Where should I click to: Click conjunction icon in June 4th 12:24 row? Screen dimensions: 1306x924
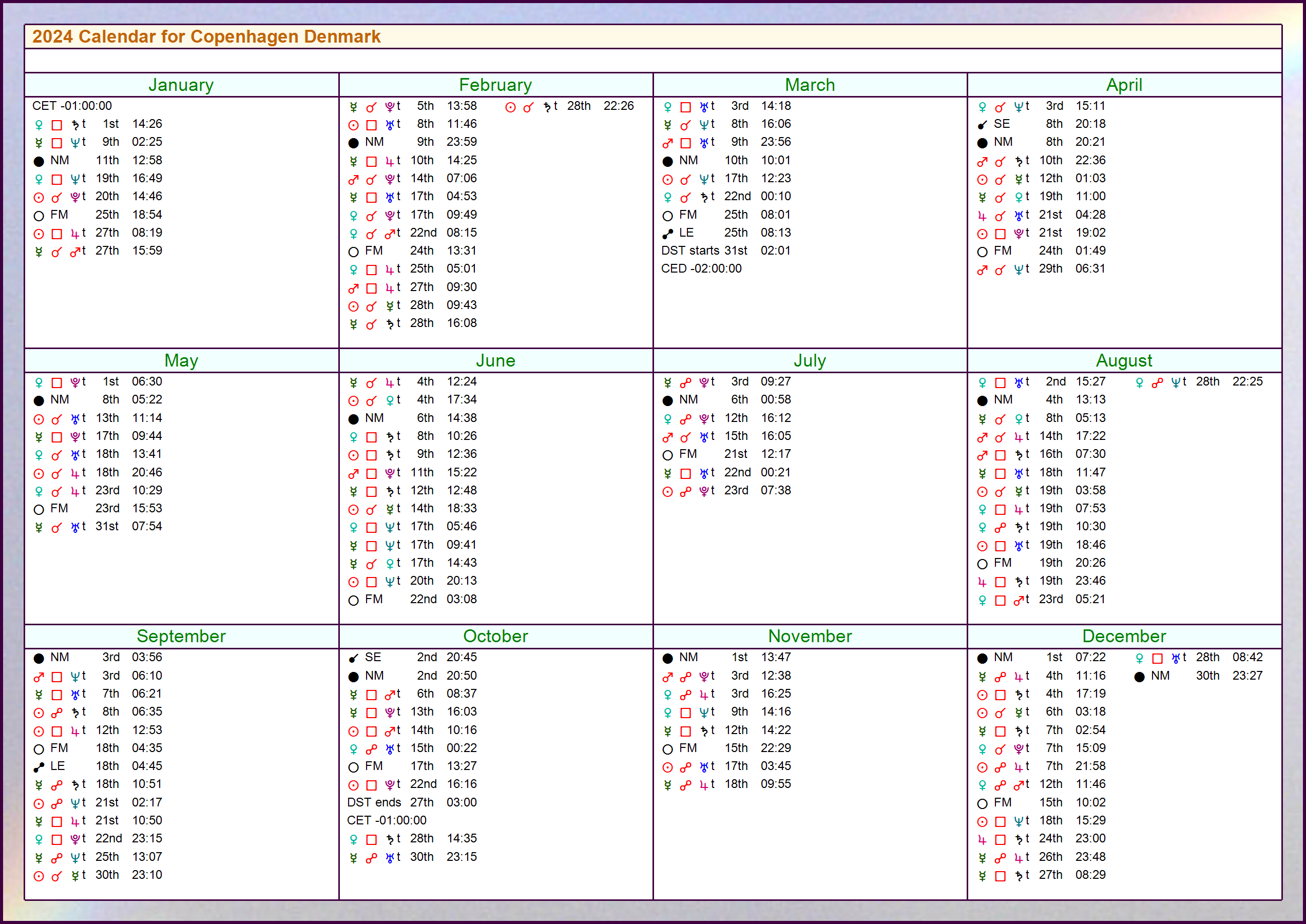click(371, 383)
